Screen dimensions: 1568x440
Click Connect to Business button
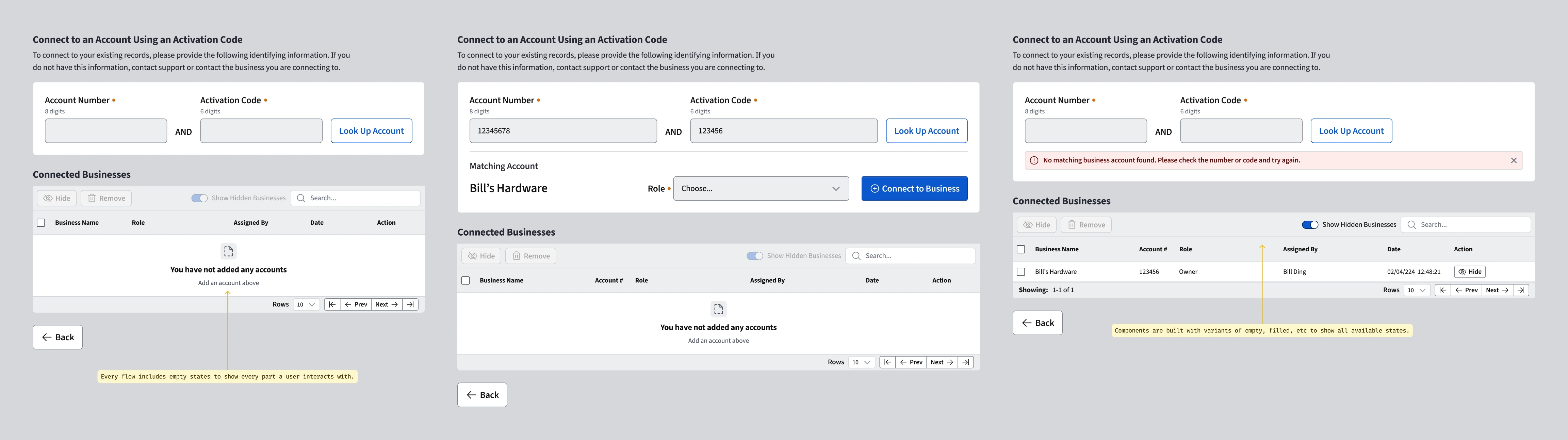tap(914, 188)
